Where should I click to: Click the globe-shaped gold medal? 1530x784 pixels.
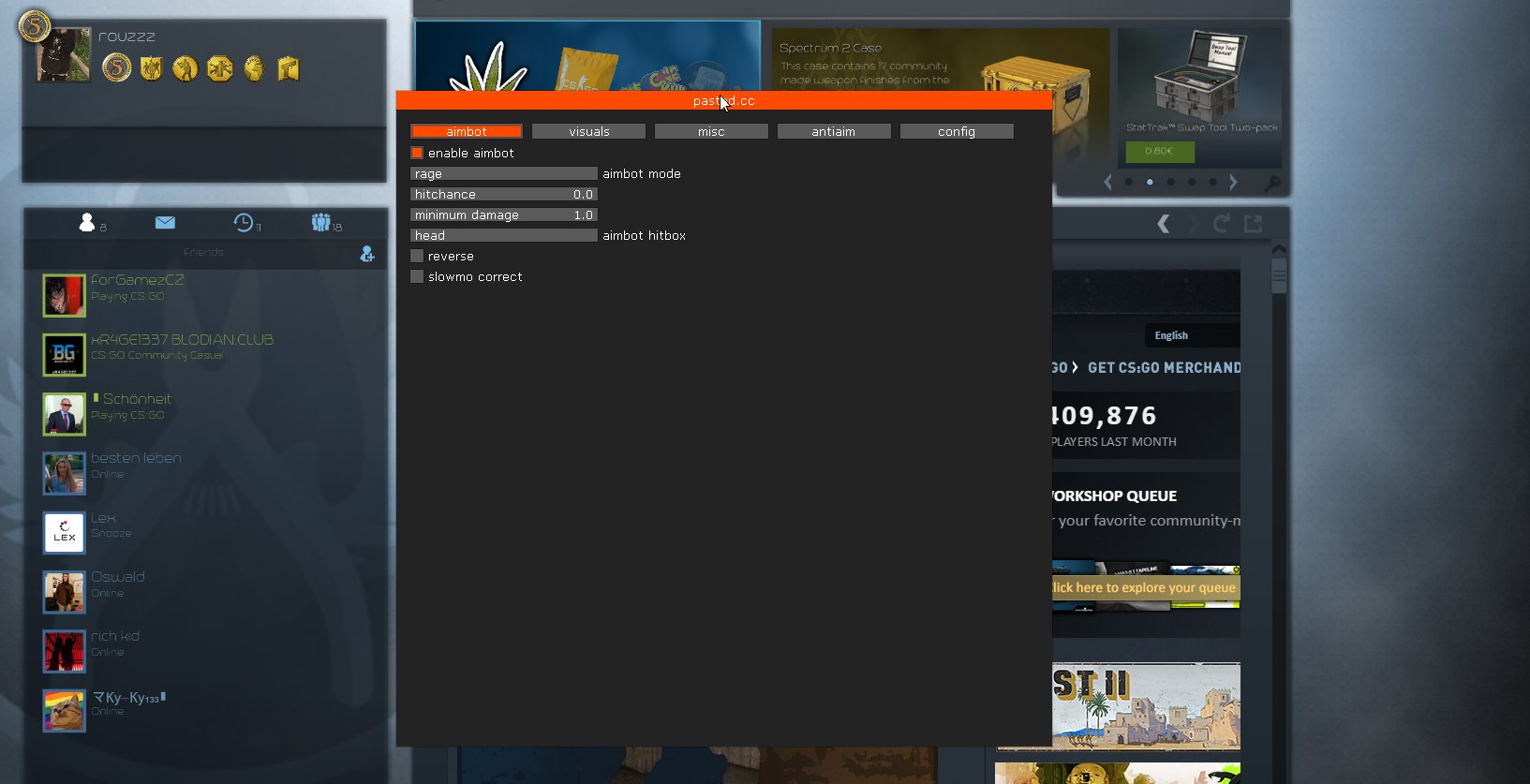pos(255,67)
